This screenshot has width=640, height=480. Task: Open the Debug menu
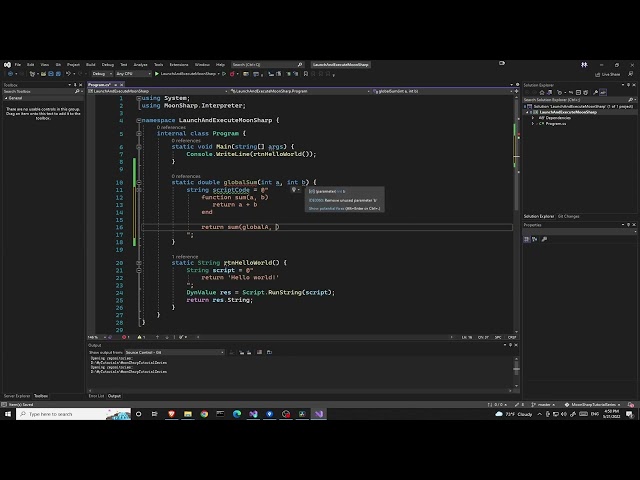[108, 64]
